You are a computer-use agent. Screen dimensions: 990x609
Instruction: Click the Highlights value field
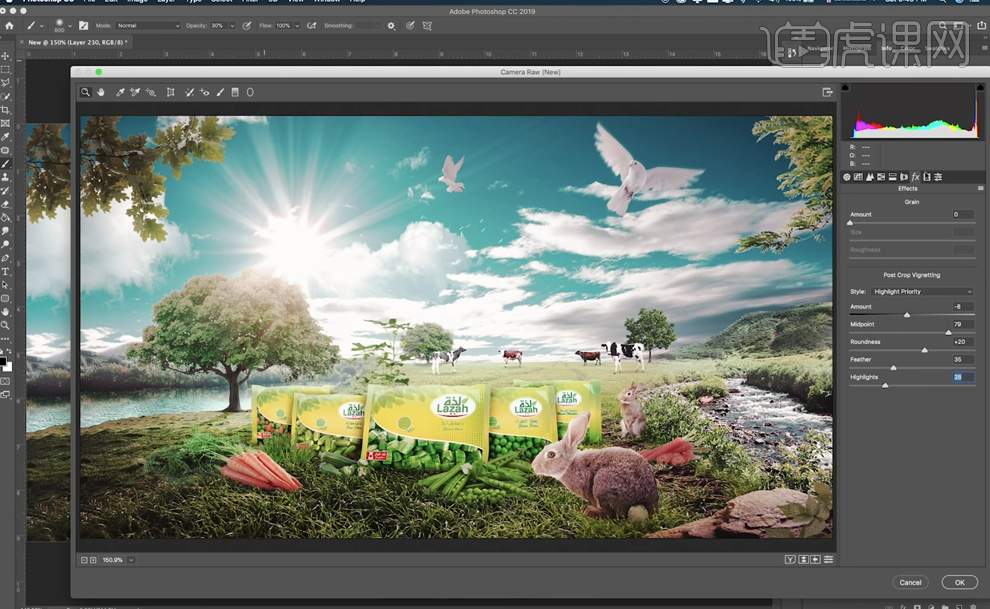coord(963,377)
